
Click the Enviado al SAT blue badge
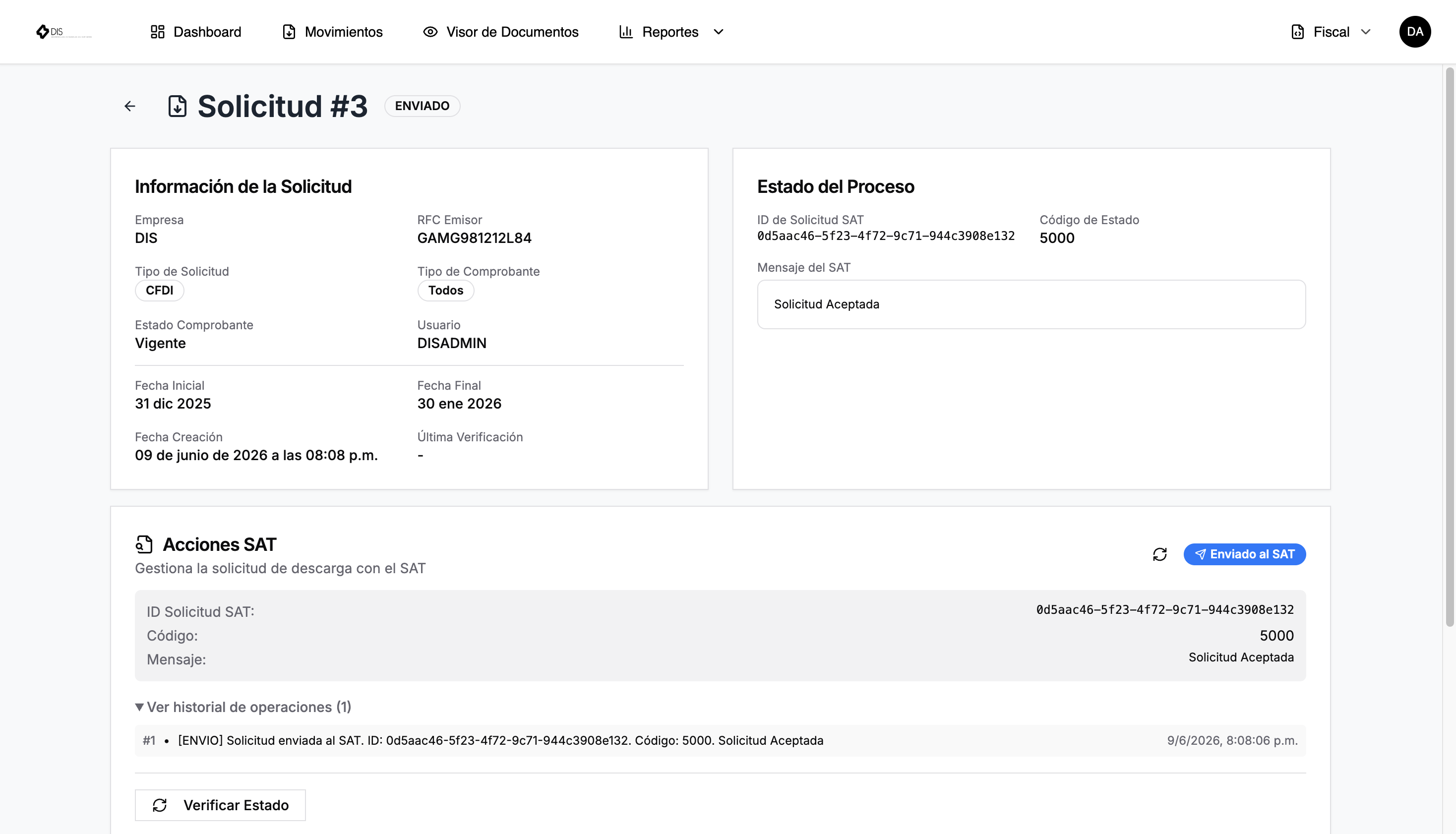1245,554
